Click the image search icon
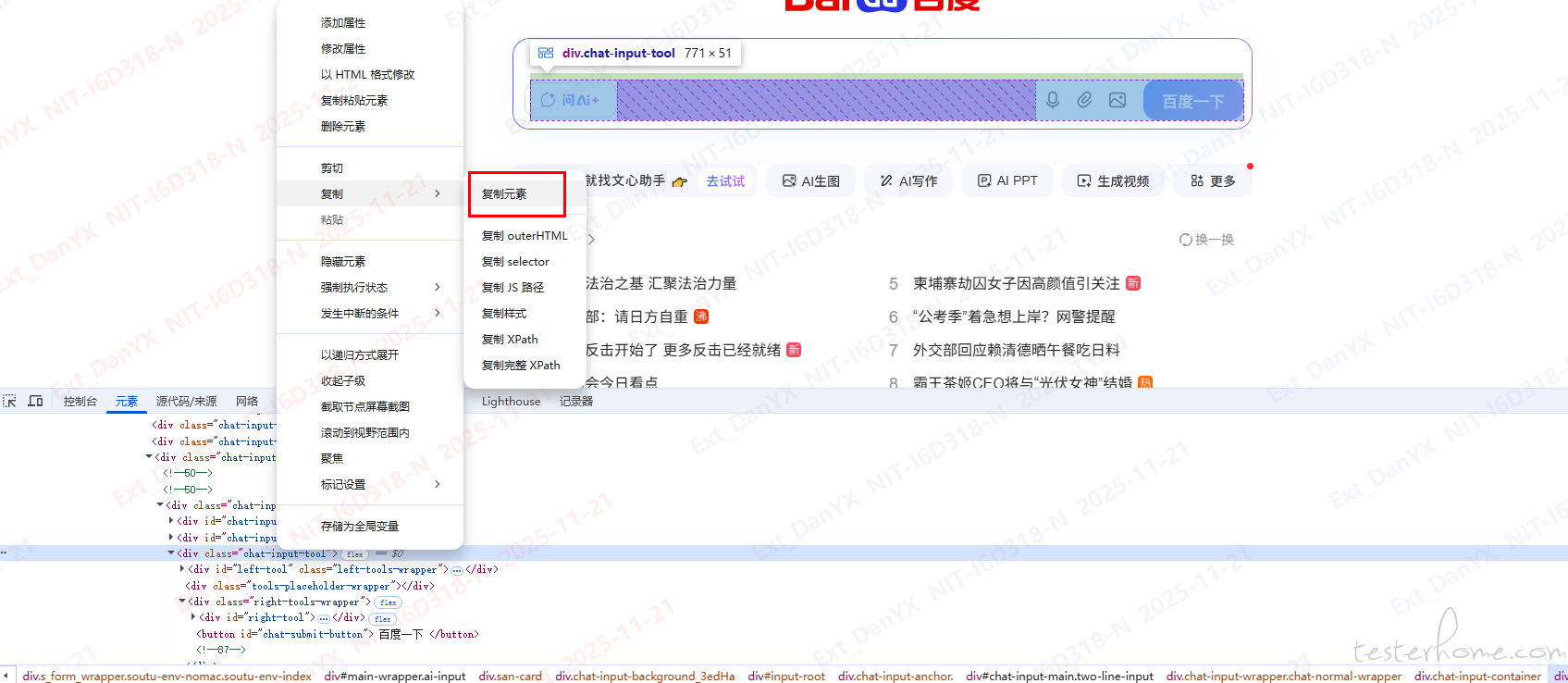The width and height of the screenshot is (1568, 683). click(1117, 100)
